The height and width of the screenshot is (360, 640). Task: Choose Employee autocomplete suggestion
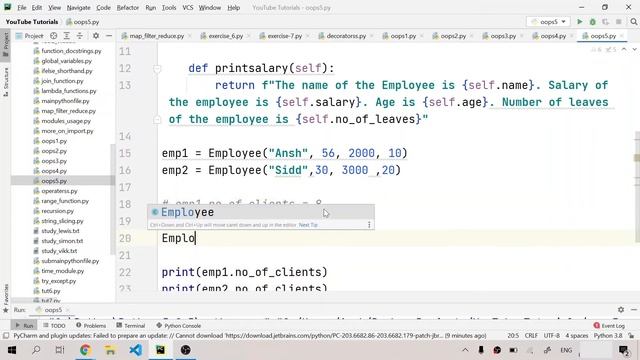click(260, 212)
